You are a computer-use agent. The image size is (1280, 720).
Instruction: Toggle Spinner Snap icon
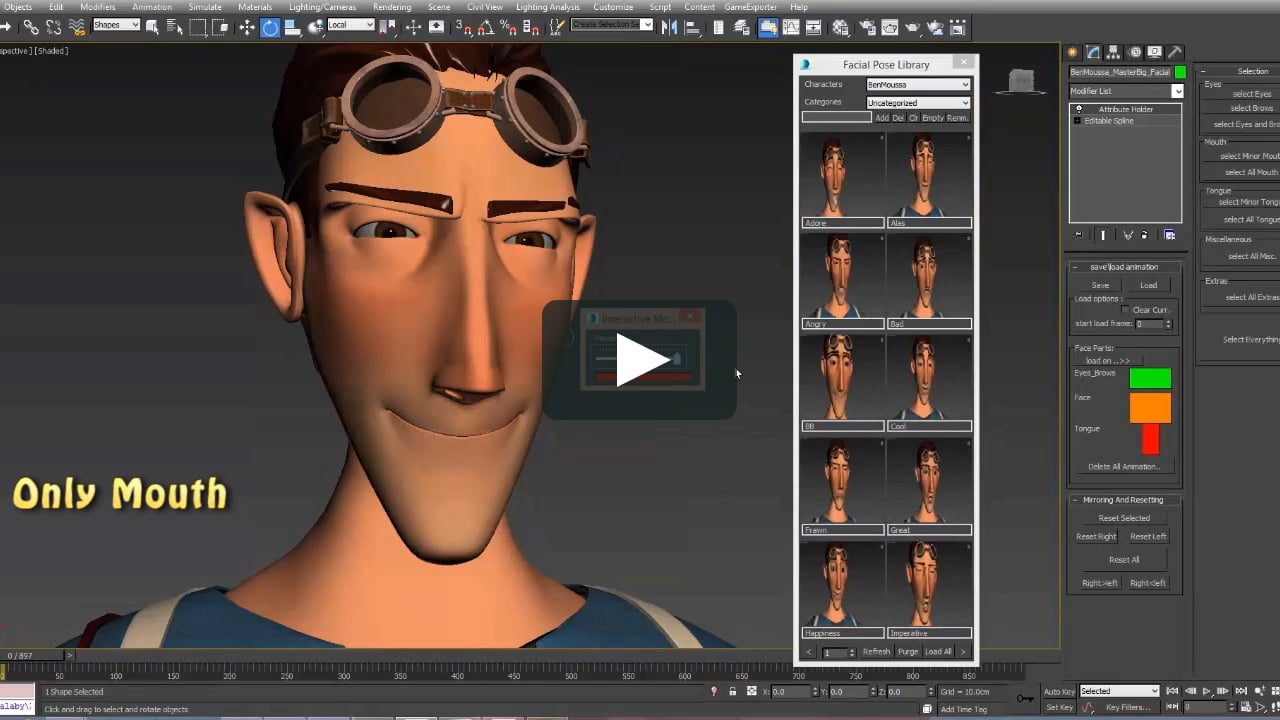click(532, 27)
